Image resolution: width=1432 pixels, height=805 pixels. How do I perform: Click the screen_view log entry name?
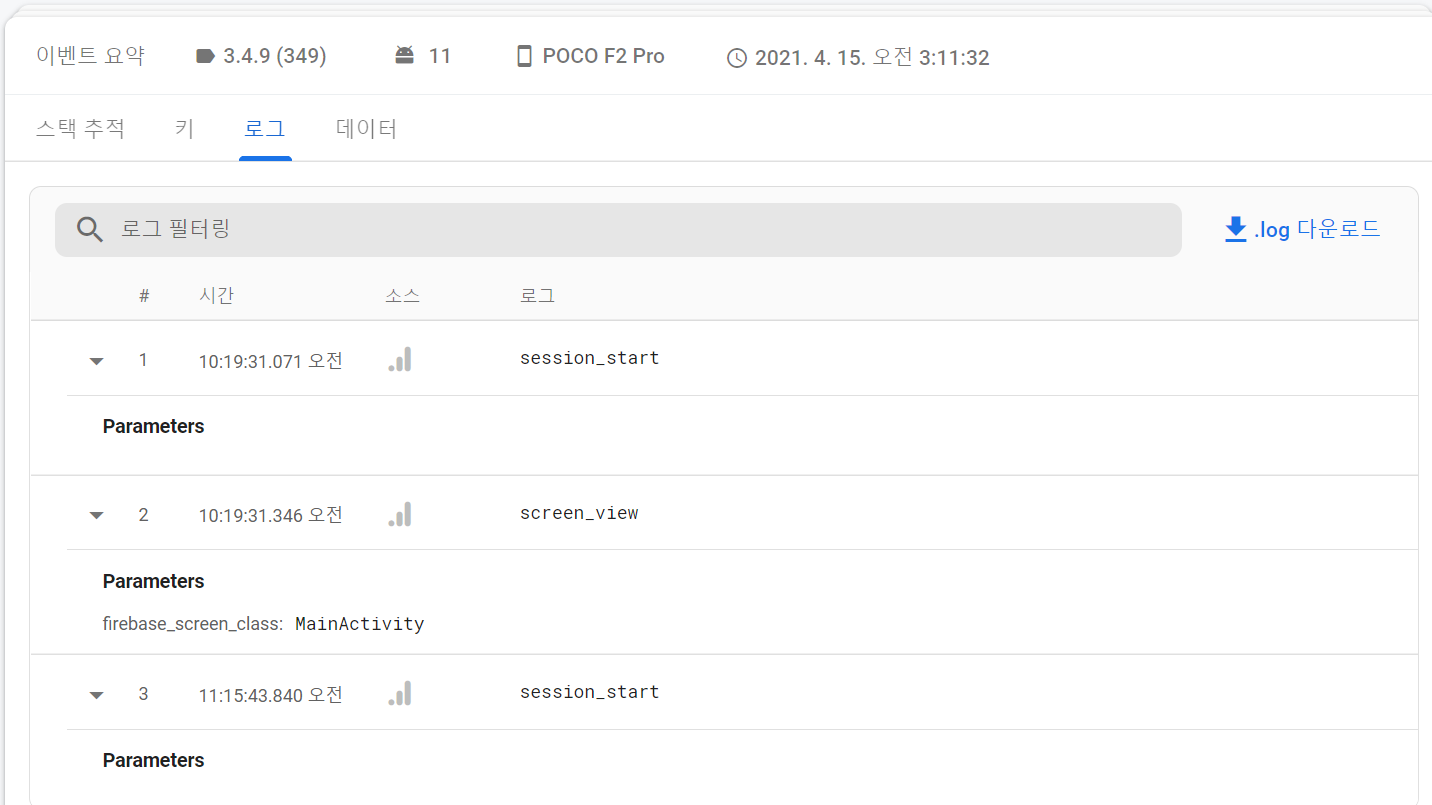point(579,514)
